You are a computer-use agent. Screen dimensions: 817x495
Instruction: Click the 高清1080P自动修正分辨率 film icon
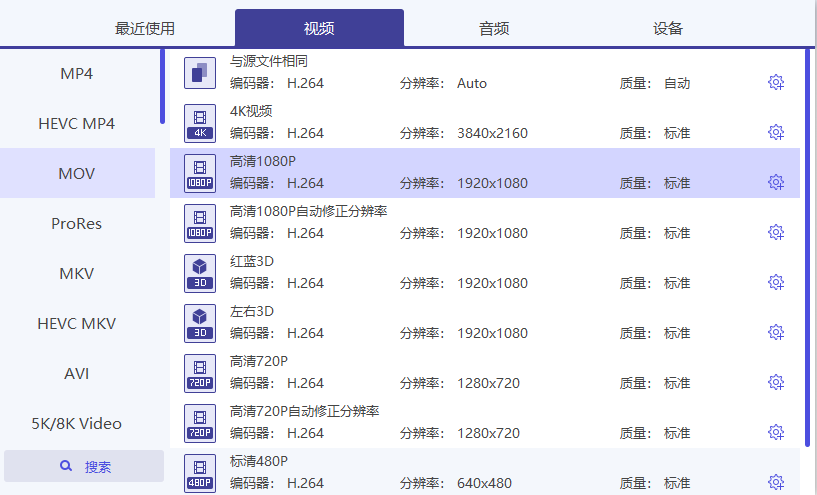200,223
